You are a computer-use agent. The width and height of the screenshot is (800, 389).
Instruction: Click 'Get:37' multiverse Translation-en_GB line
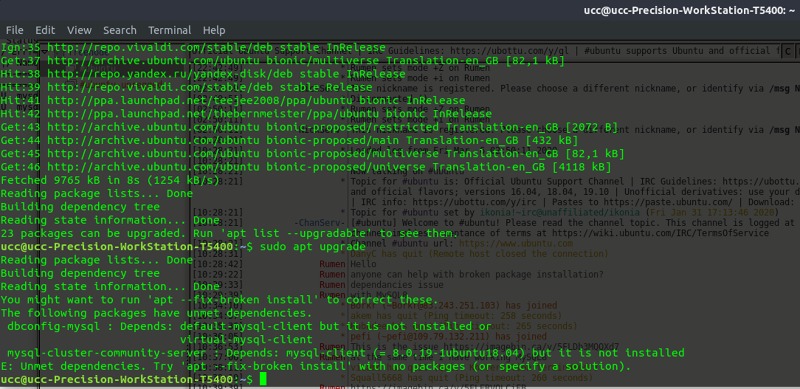[x=283, y=61]
